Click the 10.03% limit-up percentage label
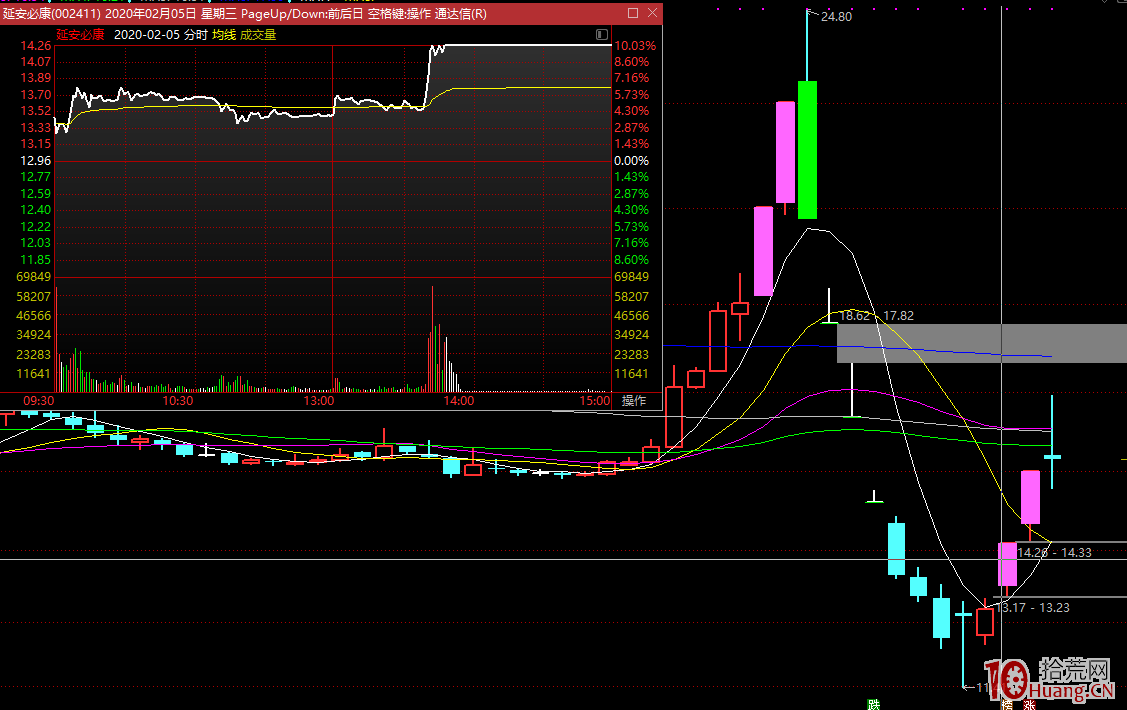Viewport: 1127px width, 710px height. click(x=634, y=46)
